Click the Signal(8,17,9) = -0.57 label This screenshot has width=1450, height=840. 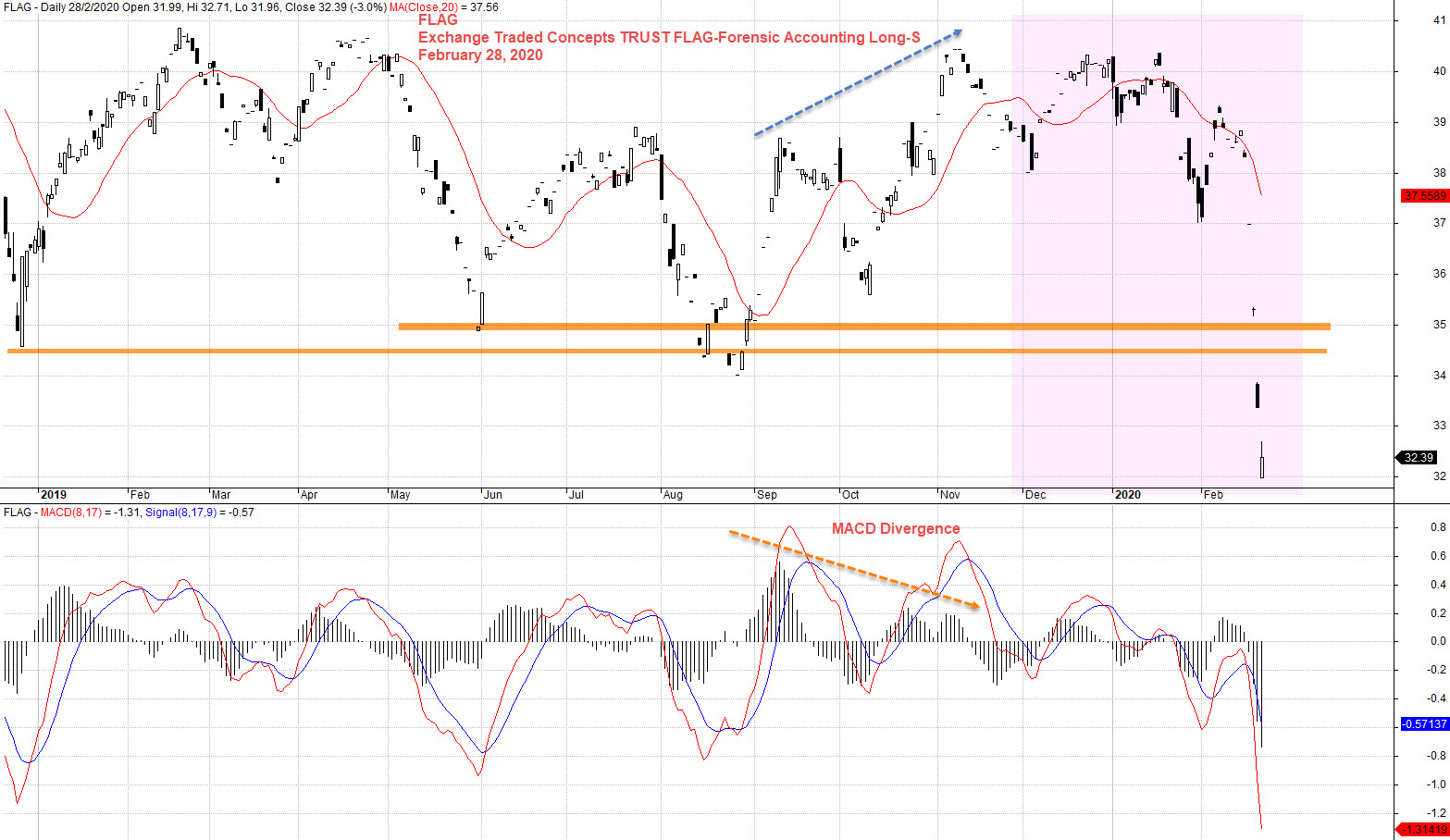200,513
